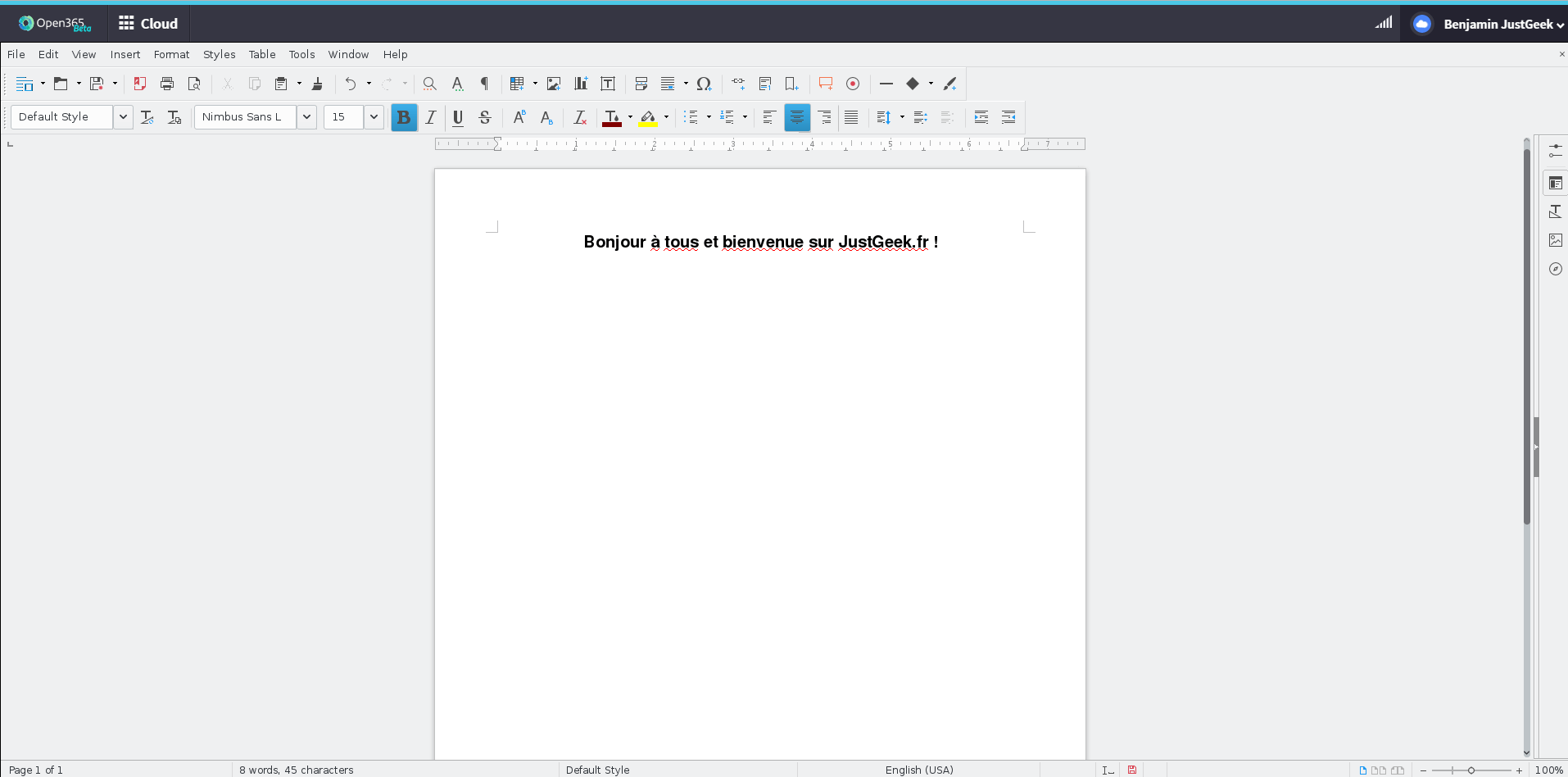The image size is (1568, 777).
Task: Insert a hyperlink
Action: tap(738, 84)
